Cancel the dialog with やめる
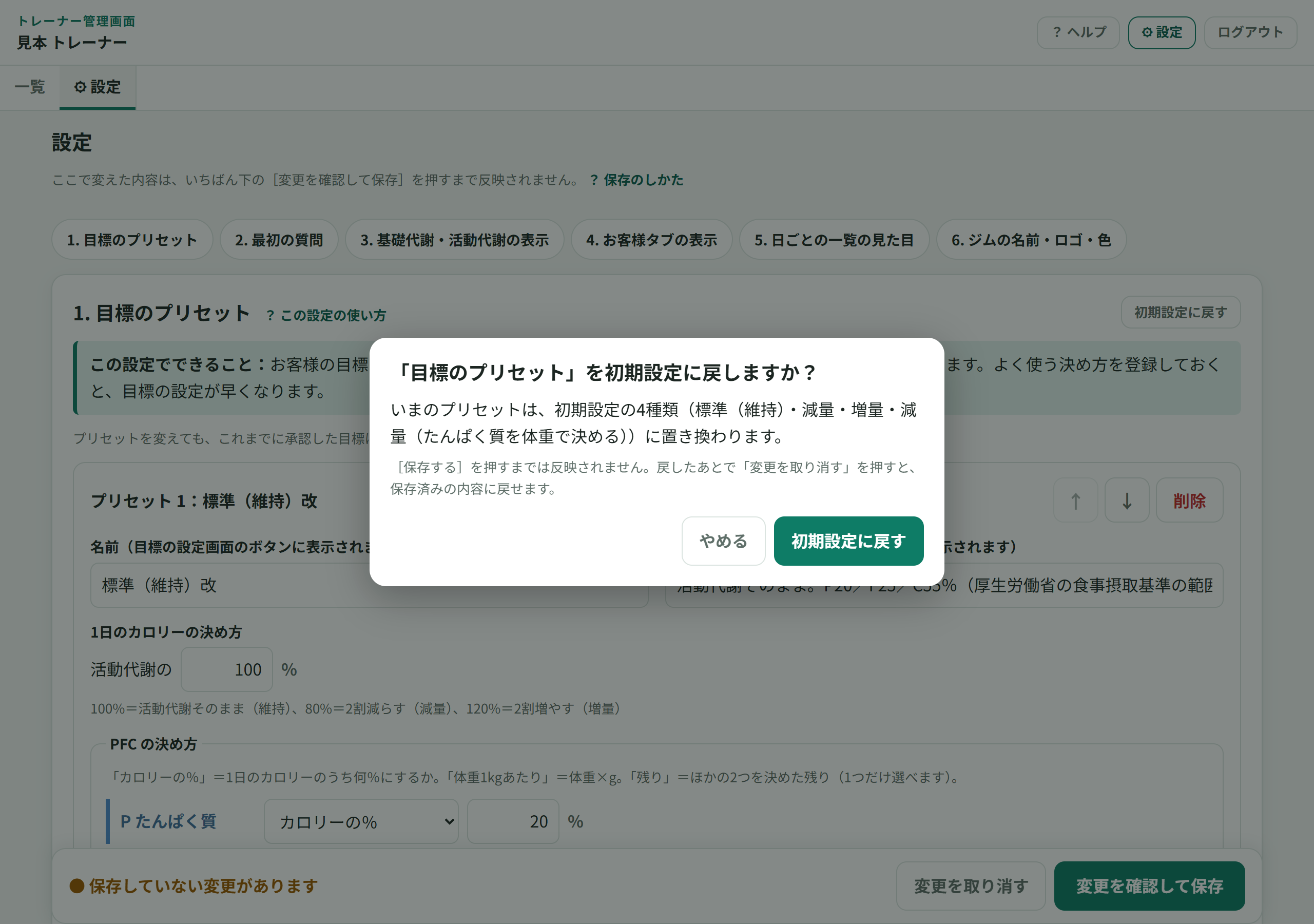1314x924 pixels. pos(723,541)
